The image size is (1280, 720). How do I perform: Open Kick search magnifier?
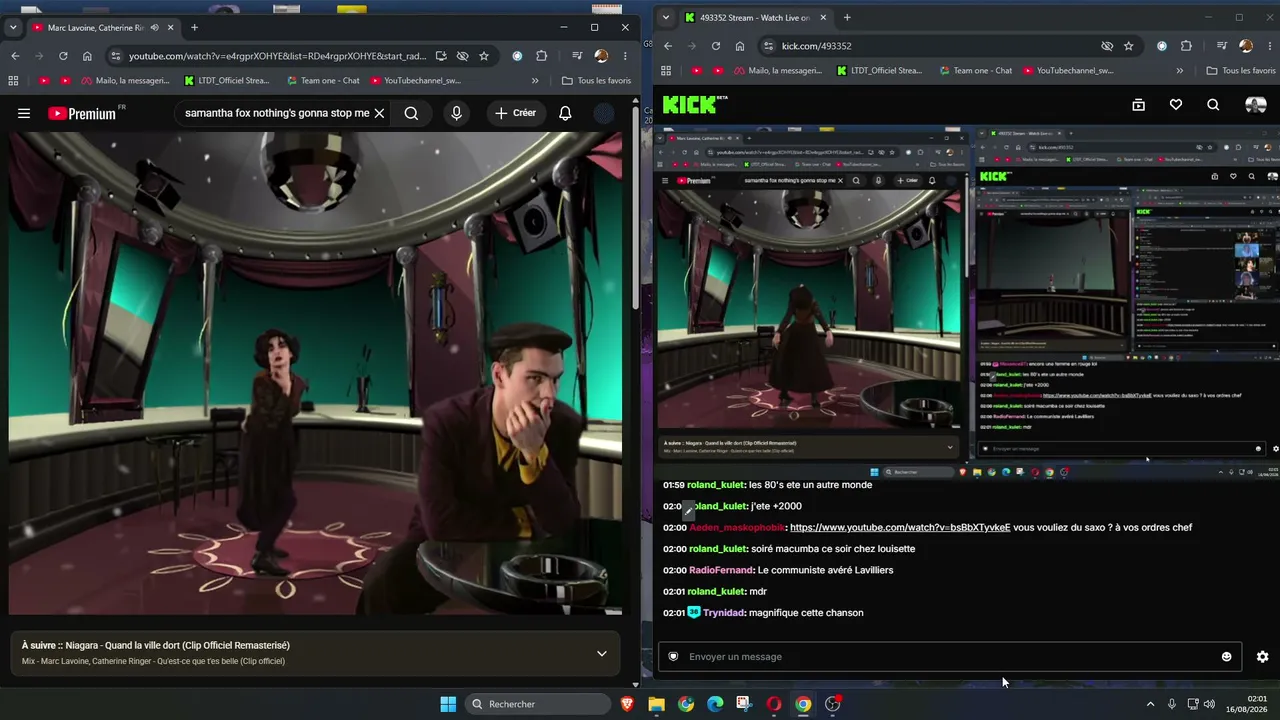1213,105
